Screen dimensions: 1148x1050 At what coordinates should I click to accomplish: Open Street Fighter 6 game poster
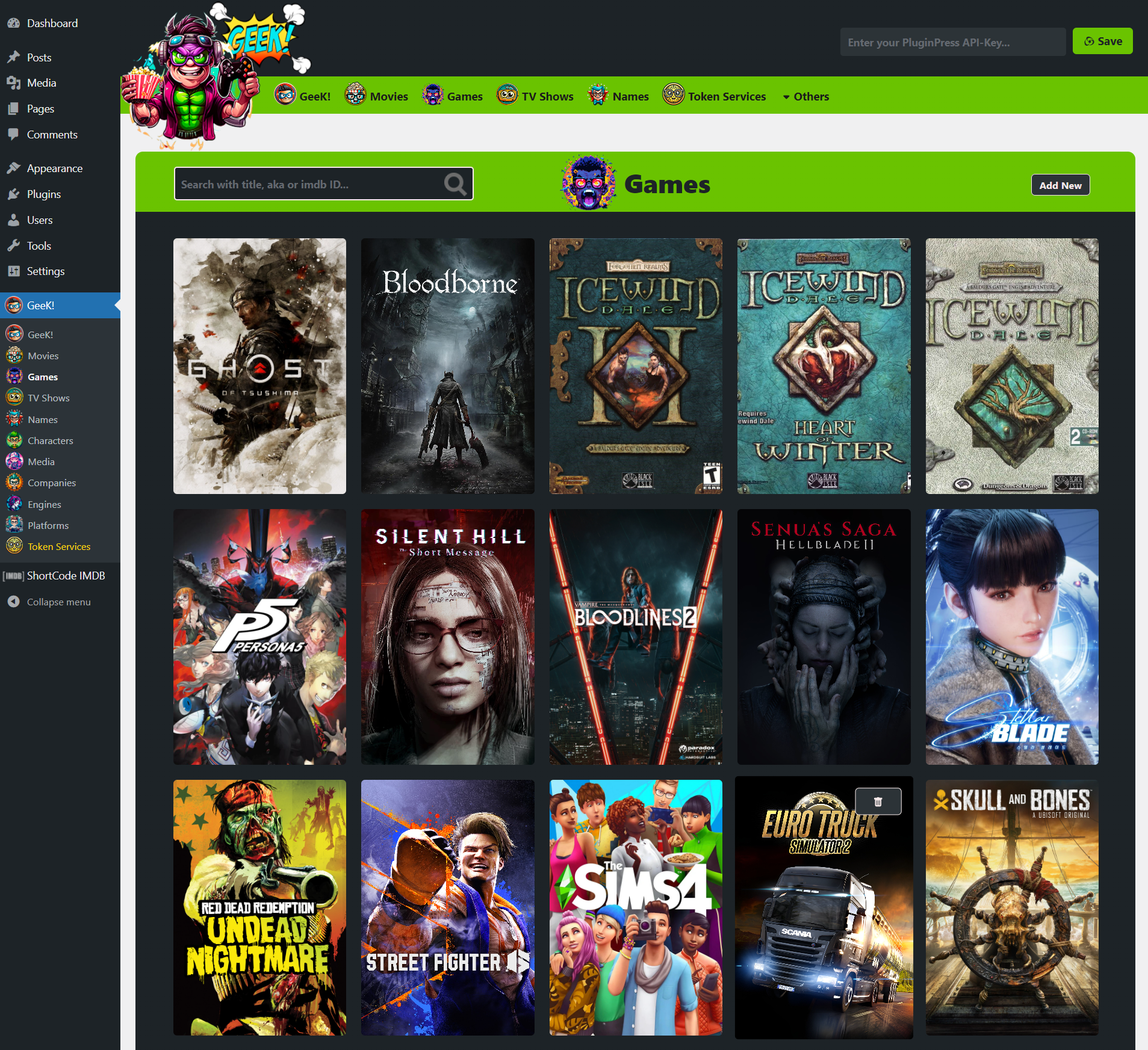[447, 907]
